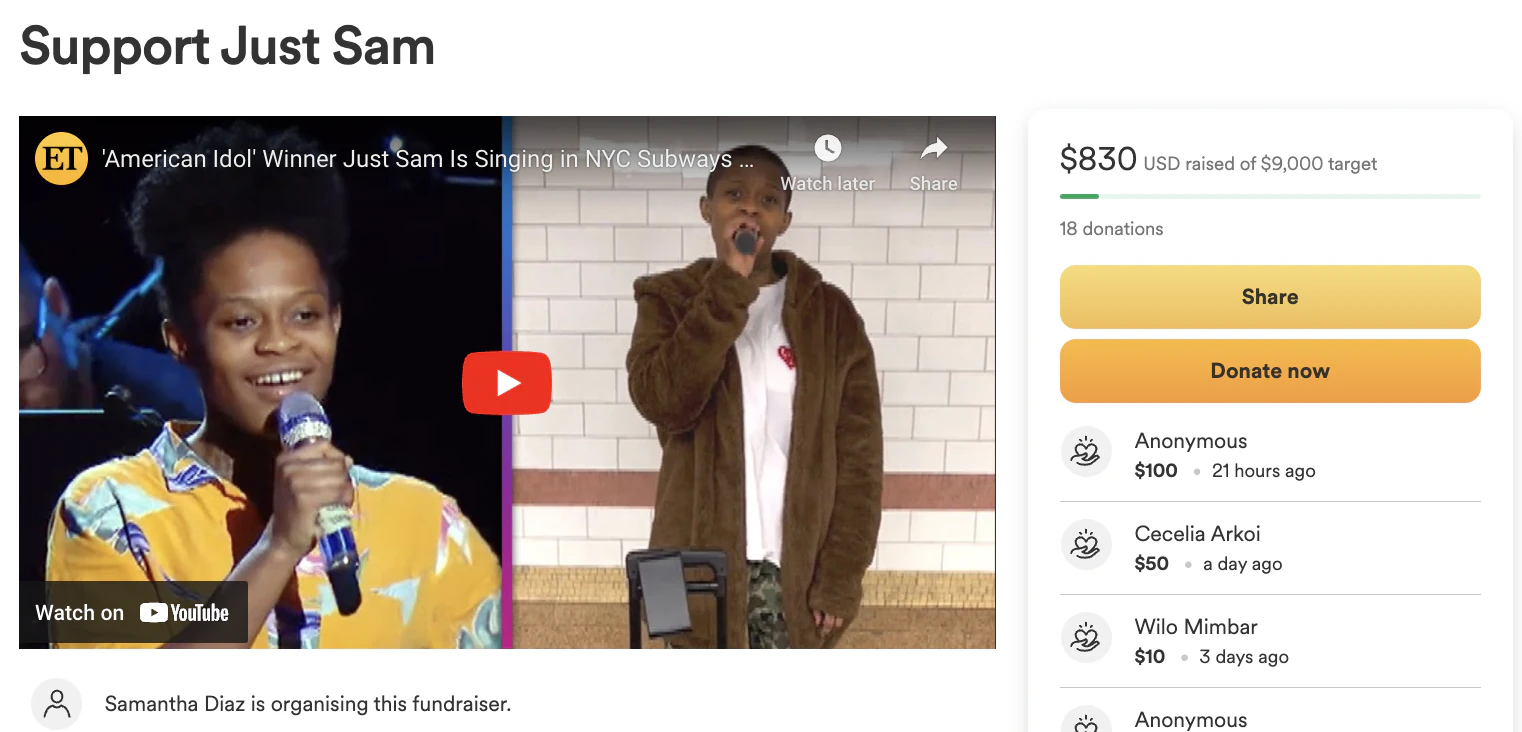This screenshot has width=1522, height=732.
Task: Play the YouTube video
Action: tap(506, 383)
